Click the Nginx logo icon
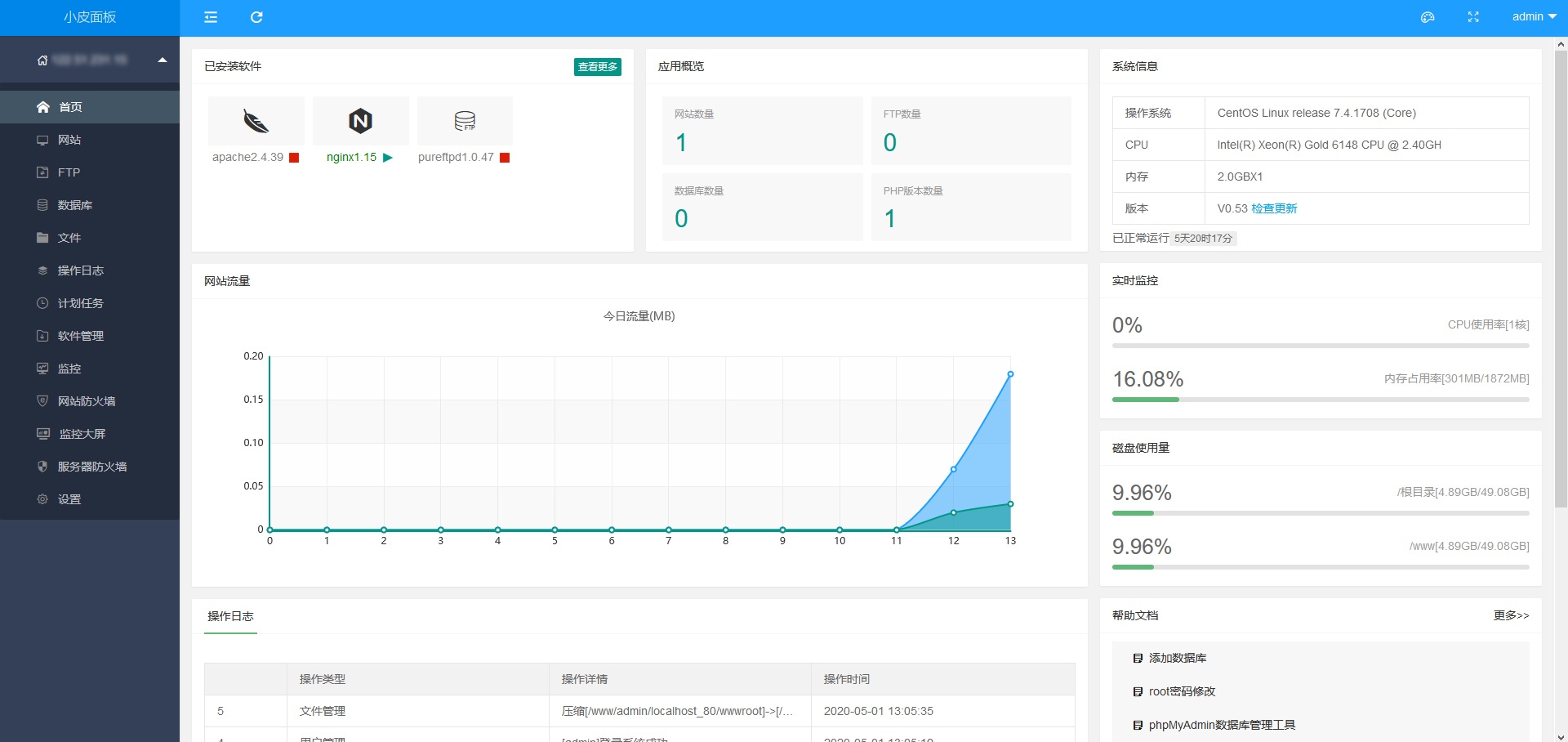 pyautogui.click(x=360, y=121)
